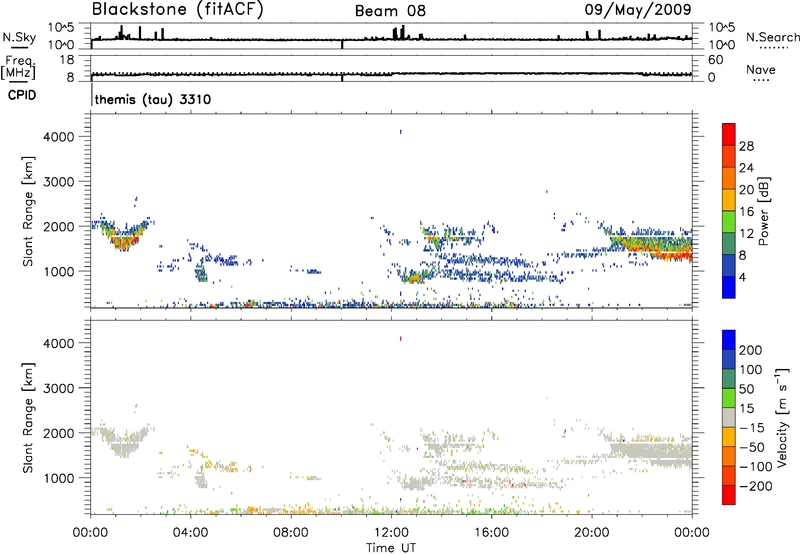800x554 pixels.
Task: Click the '60' label on the Nave axis
Action: tap(715, 60)
